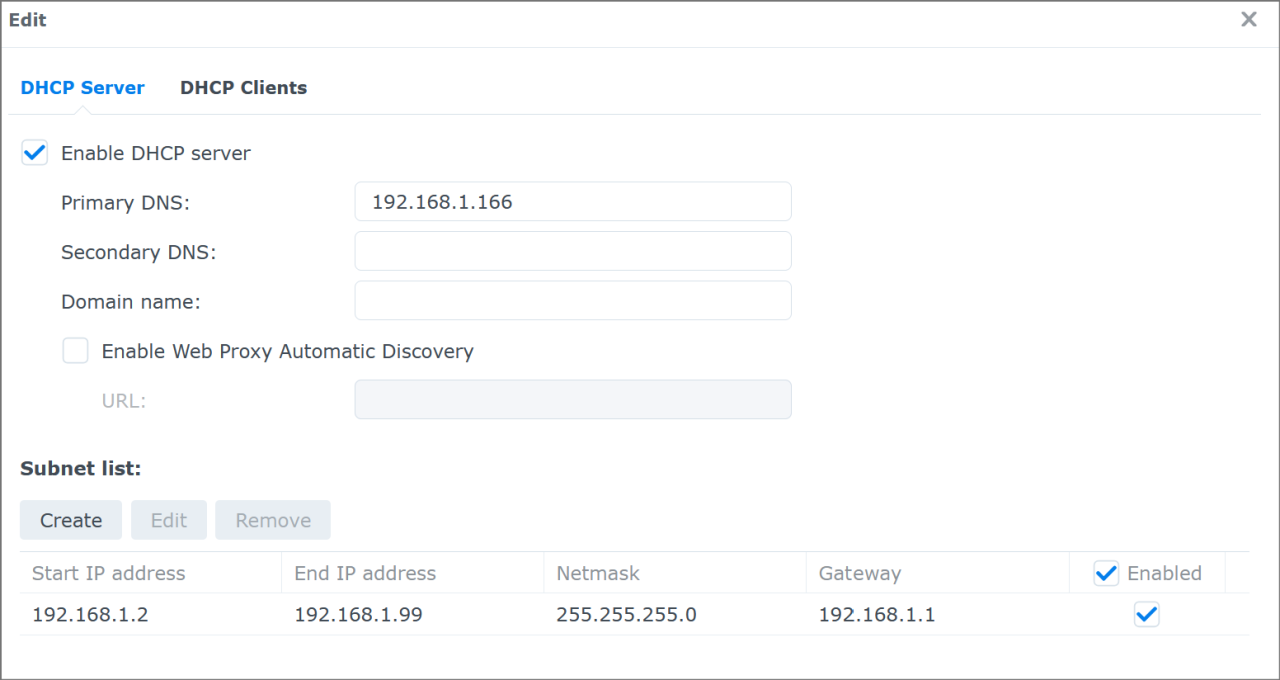Click the Primary DNS input field
This screenshot has height=680, width=1280.
point(572,201)
